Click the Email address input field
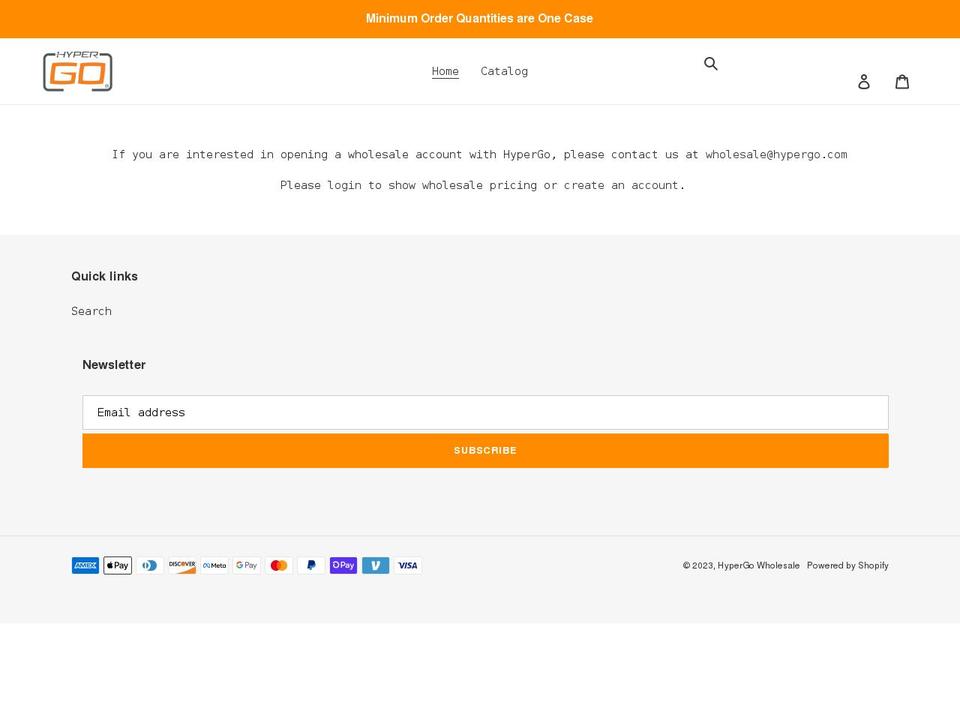This screenshot has height=720, width=960. coord(485,412)
